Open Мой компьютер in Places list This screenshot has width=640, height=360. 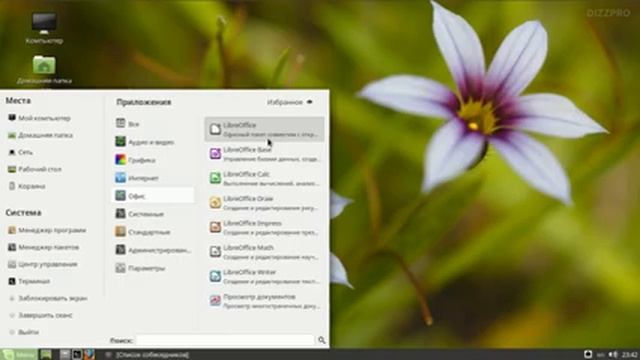coord(39,118)
